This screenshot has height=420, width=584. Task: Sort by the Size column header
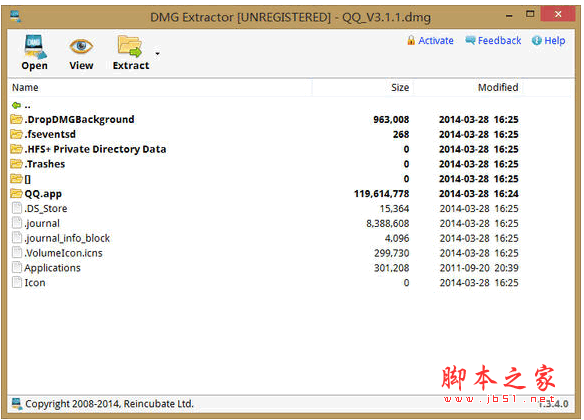point(400,88)
